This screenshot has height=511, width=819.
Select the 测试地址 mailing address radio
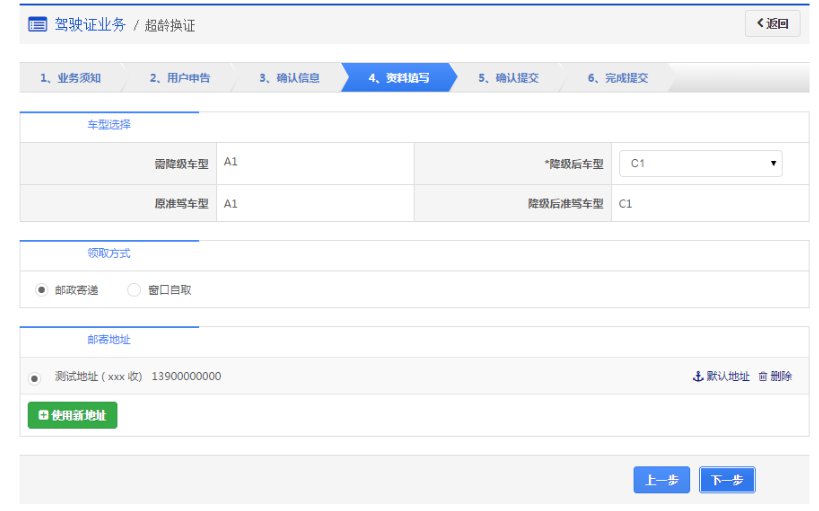click(35, 378)
